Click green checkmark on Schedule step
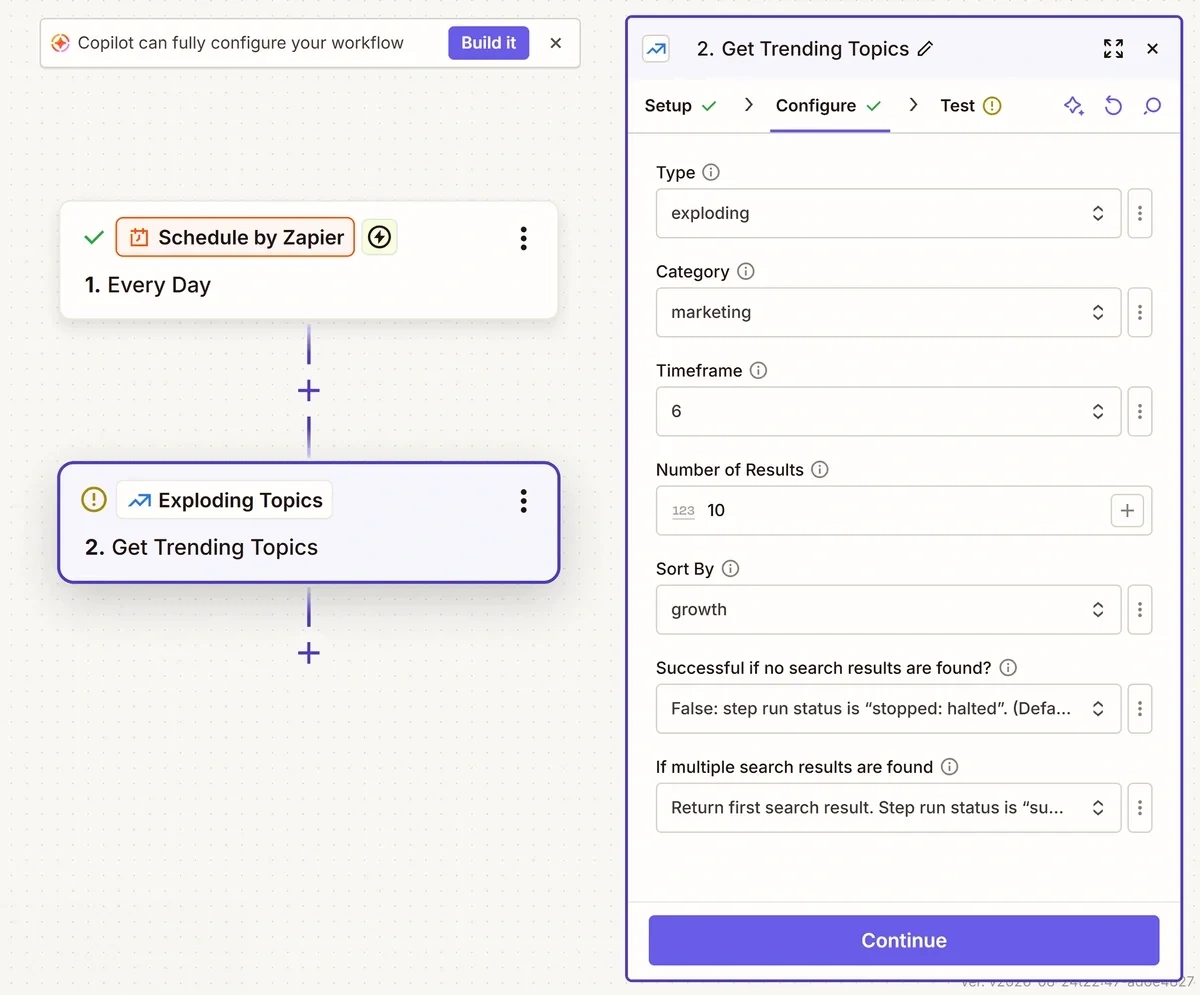Image resolution: width=1200 pixels, height=995 pixels. point(94,238)
